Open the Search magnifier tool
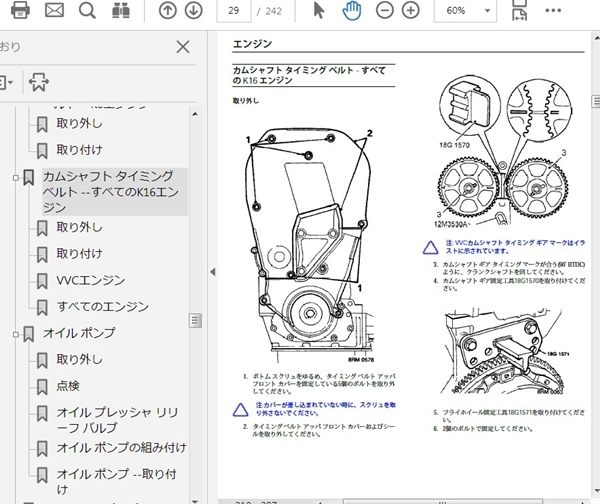Viewport: 600px width, 504px height. (87, 10)
